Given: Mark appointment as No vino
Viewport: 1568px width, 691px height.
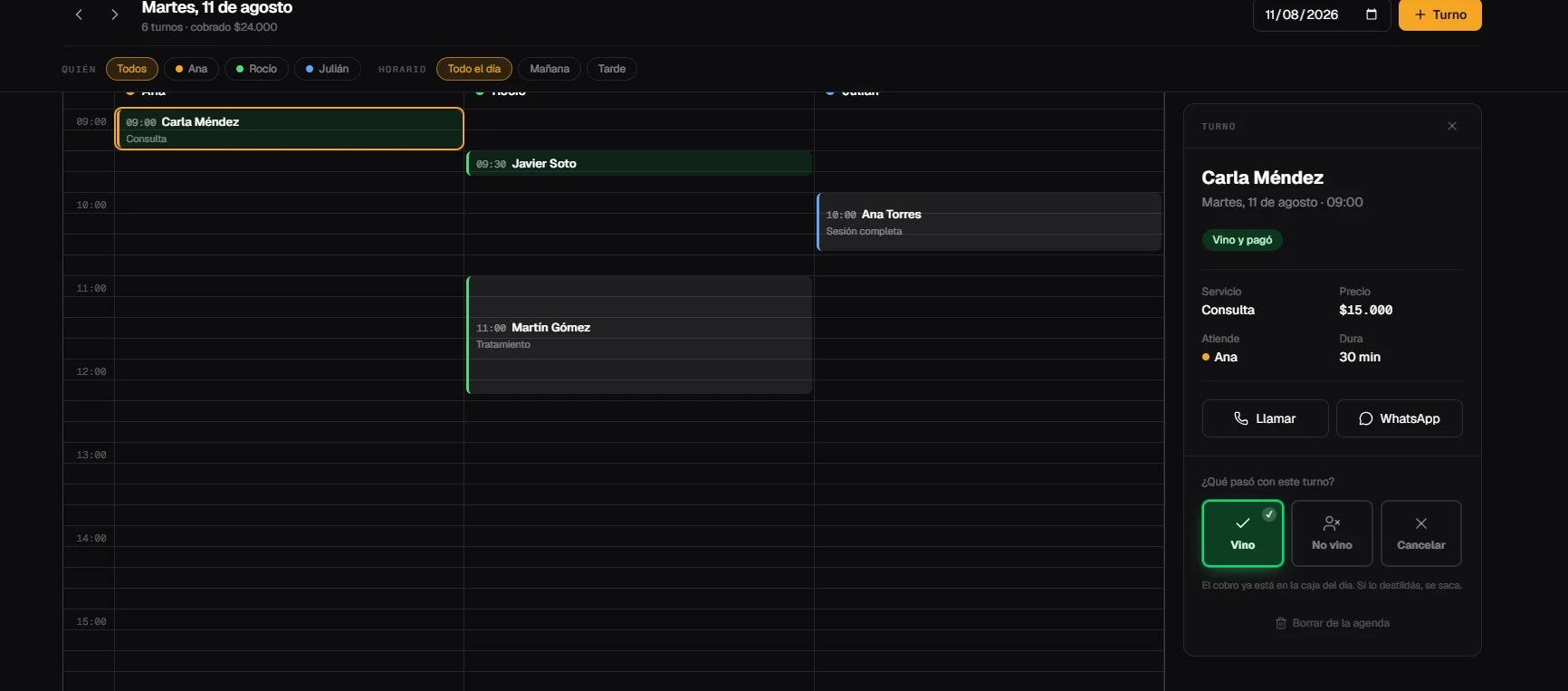Looking at the screenshot, I should coord(1332,533).
